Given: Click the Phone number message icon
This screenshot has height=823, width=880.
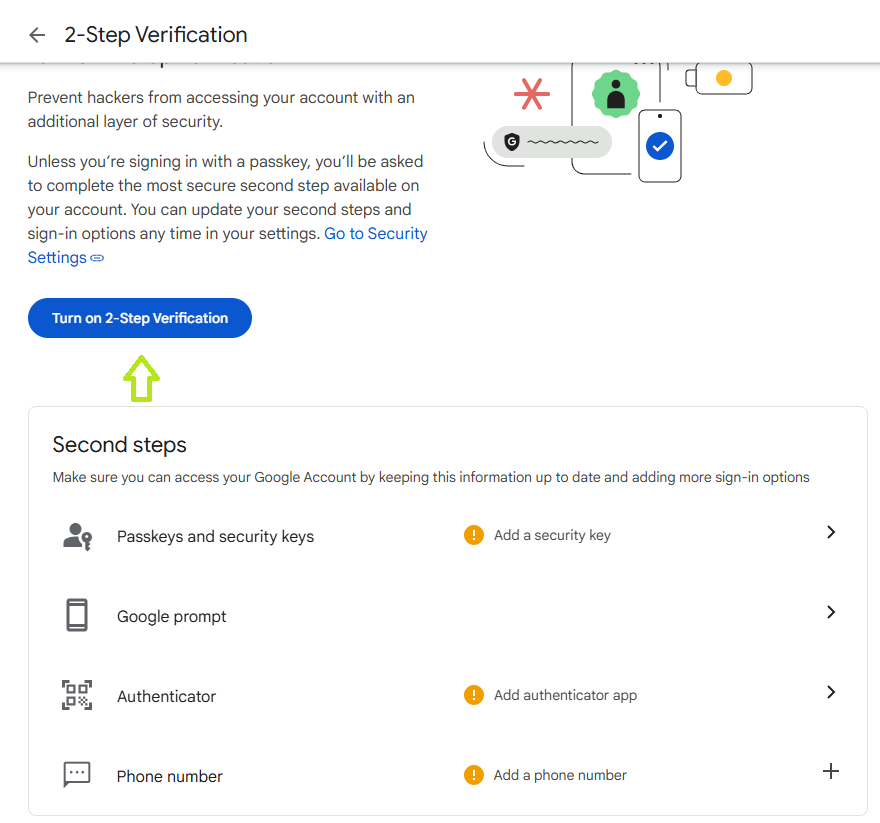Looking at the screenshot, I should [77, 773].
